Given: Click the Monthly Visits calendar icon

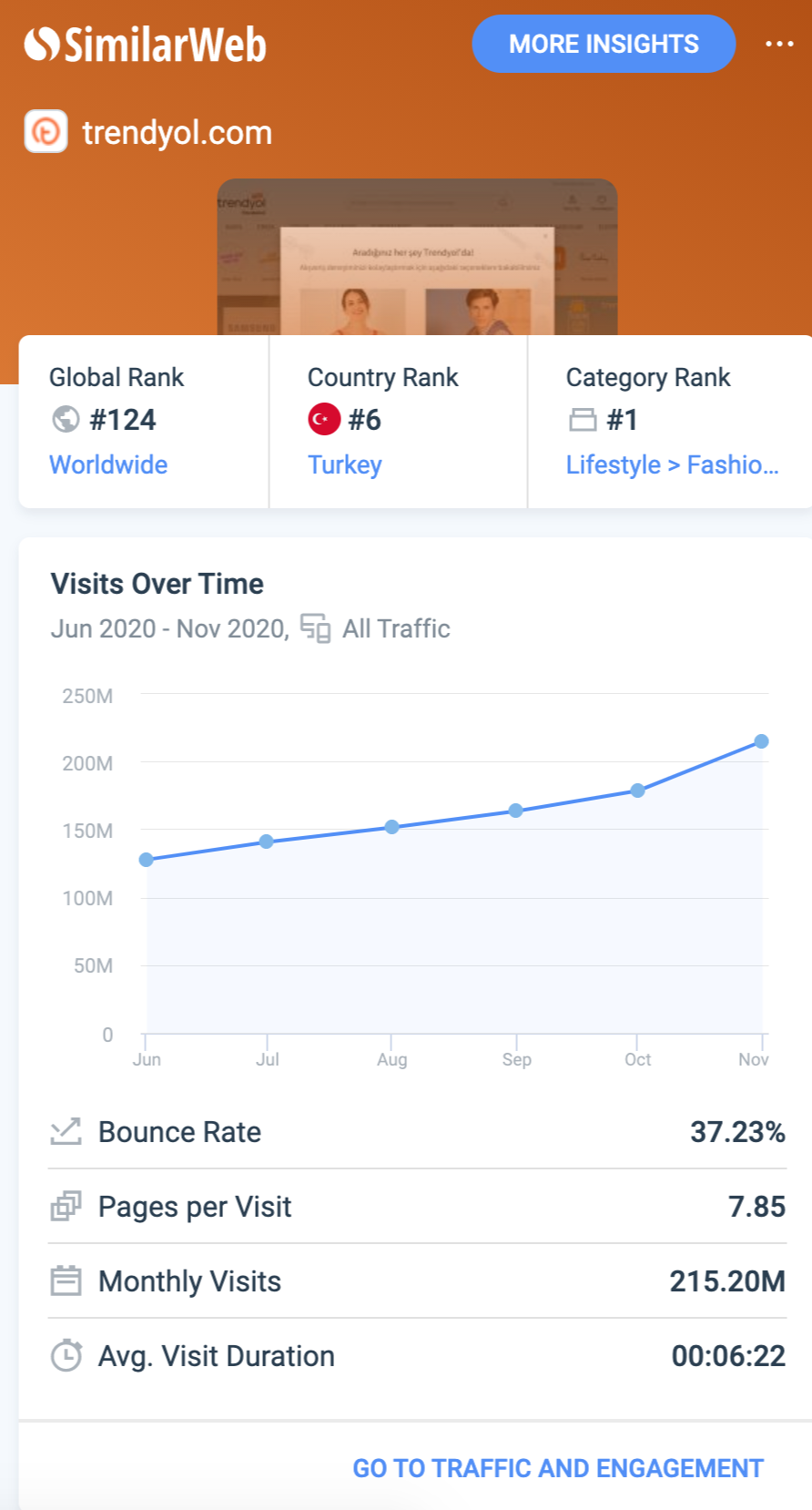Looking at the screenshot, I should coord(66,1280).
